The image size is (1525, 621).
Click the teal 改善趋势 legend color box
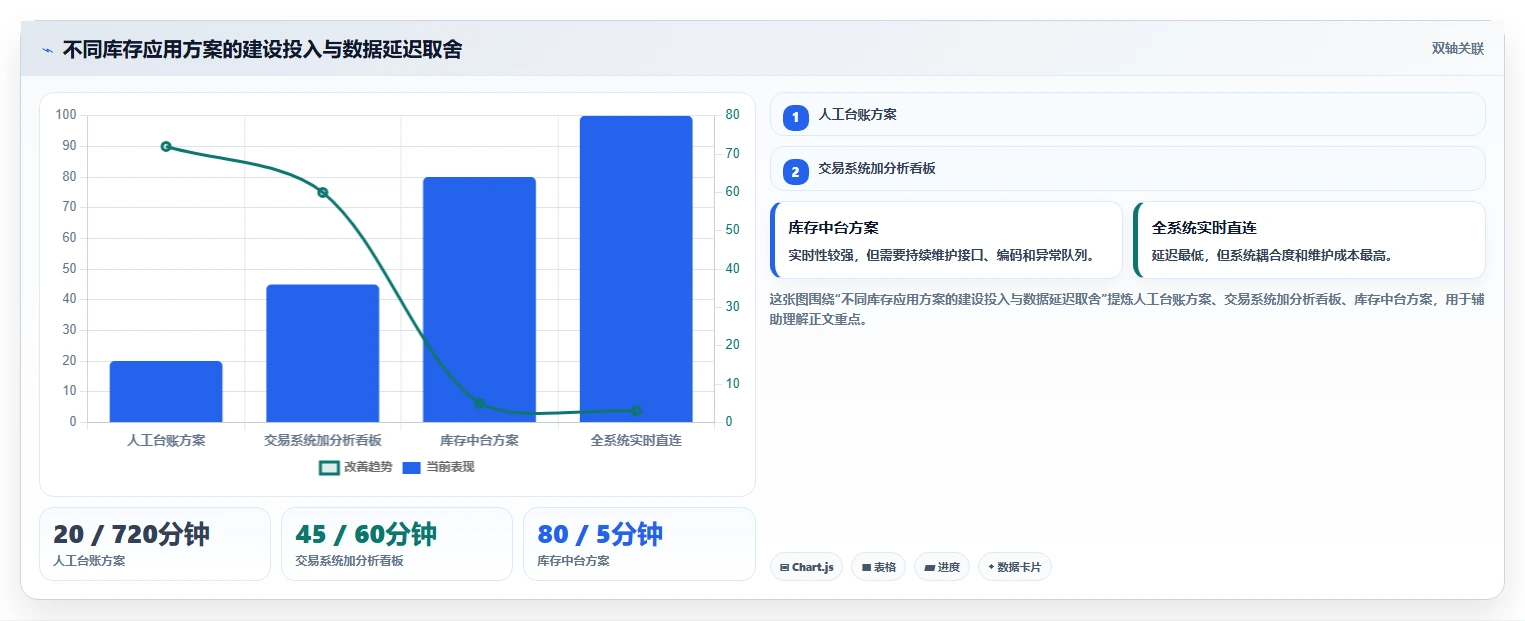(329, 467)
